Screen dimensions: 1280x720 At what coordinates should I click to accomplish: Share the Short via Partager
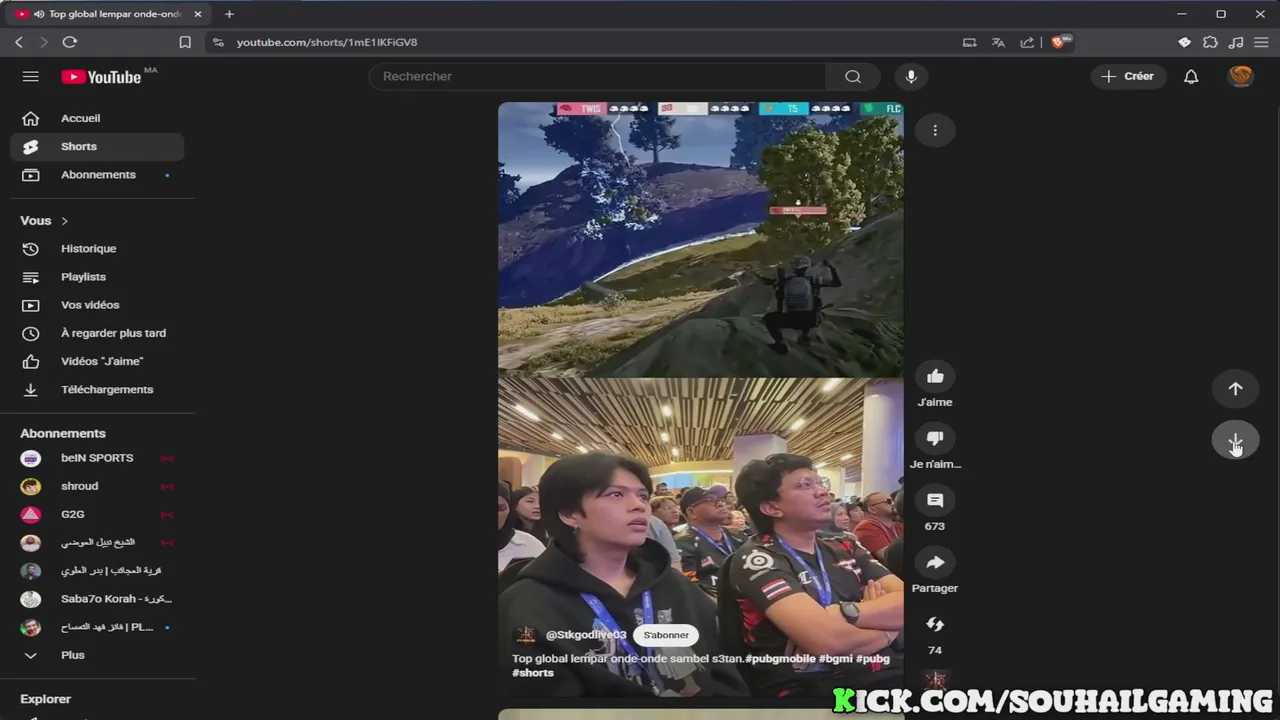935,563
